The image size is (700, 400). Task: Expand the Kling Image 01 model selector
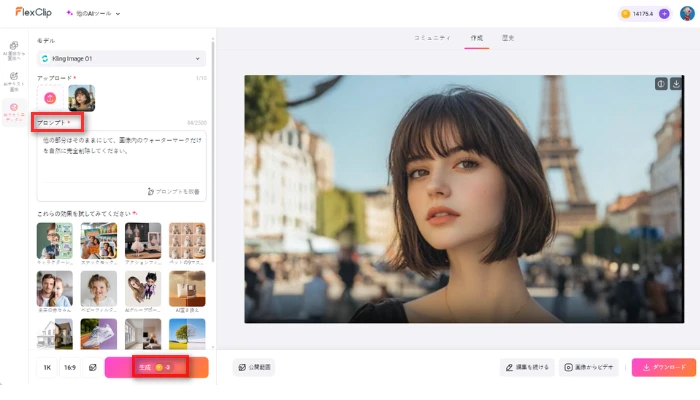pos(121,59)
